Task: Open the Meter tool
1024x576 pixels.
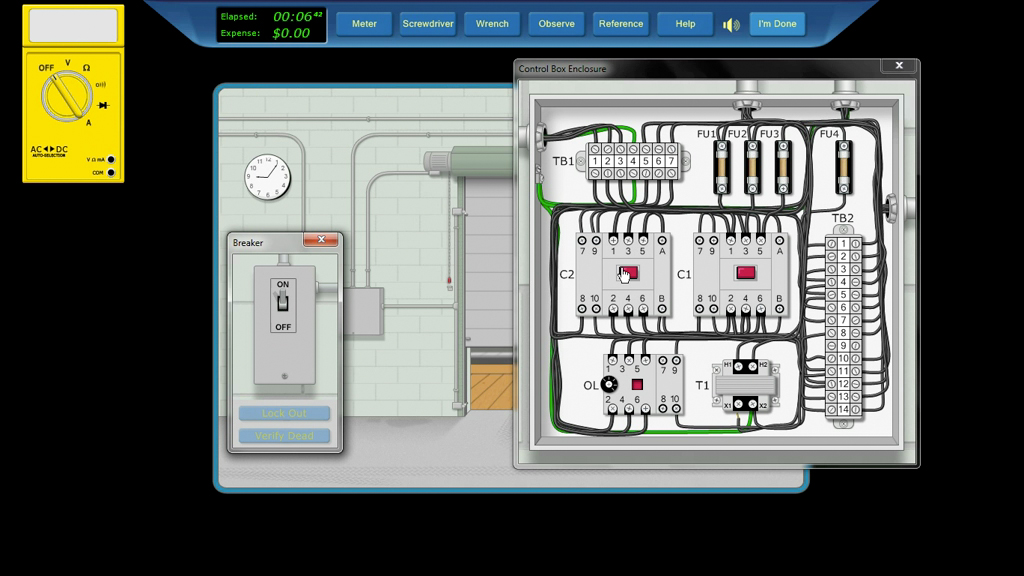Action: tap(364, 24)
